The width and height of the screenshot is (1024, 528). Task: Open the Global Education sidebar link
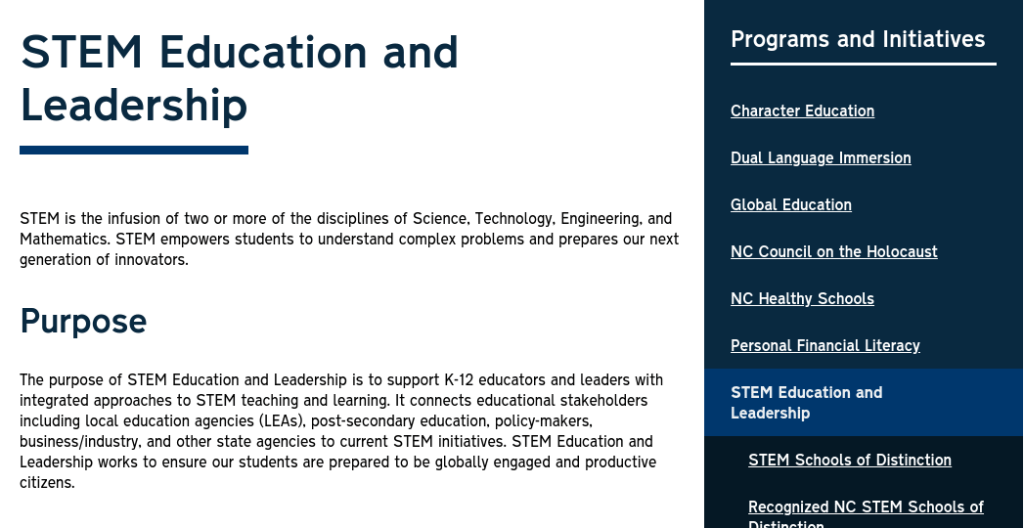(x=791, y=205)
